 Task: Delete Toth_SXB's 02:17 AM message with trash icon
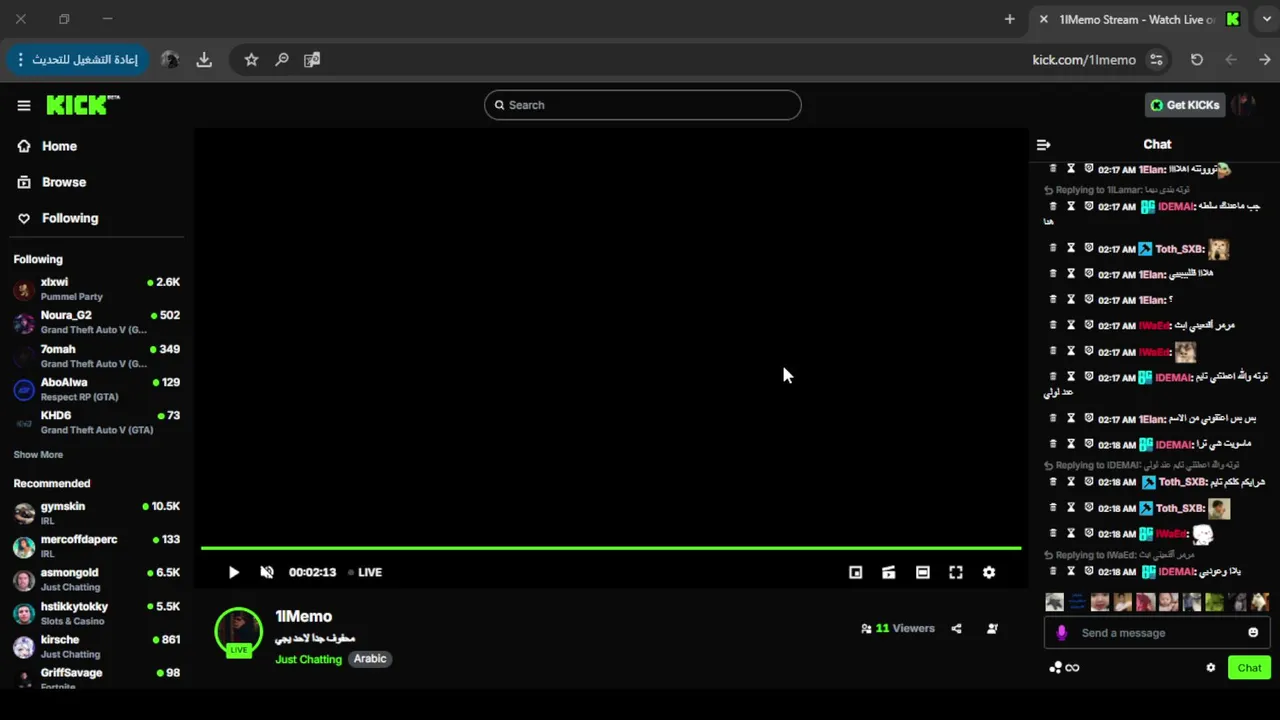coord(1052,248)
